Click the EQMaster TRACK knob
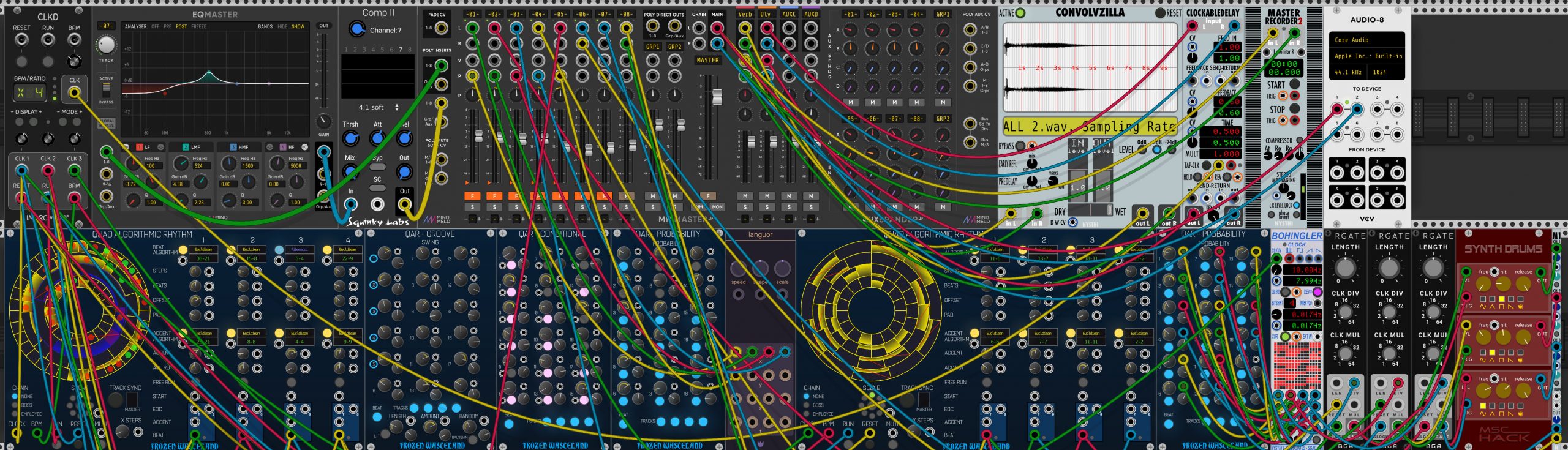This screenshot has height=450, width=1568. click(106, 45)
